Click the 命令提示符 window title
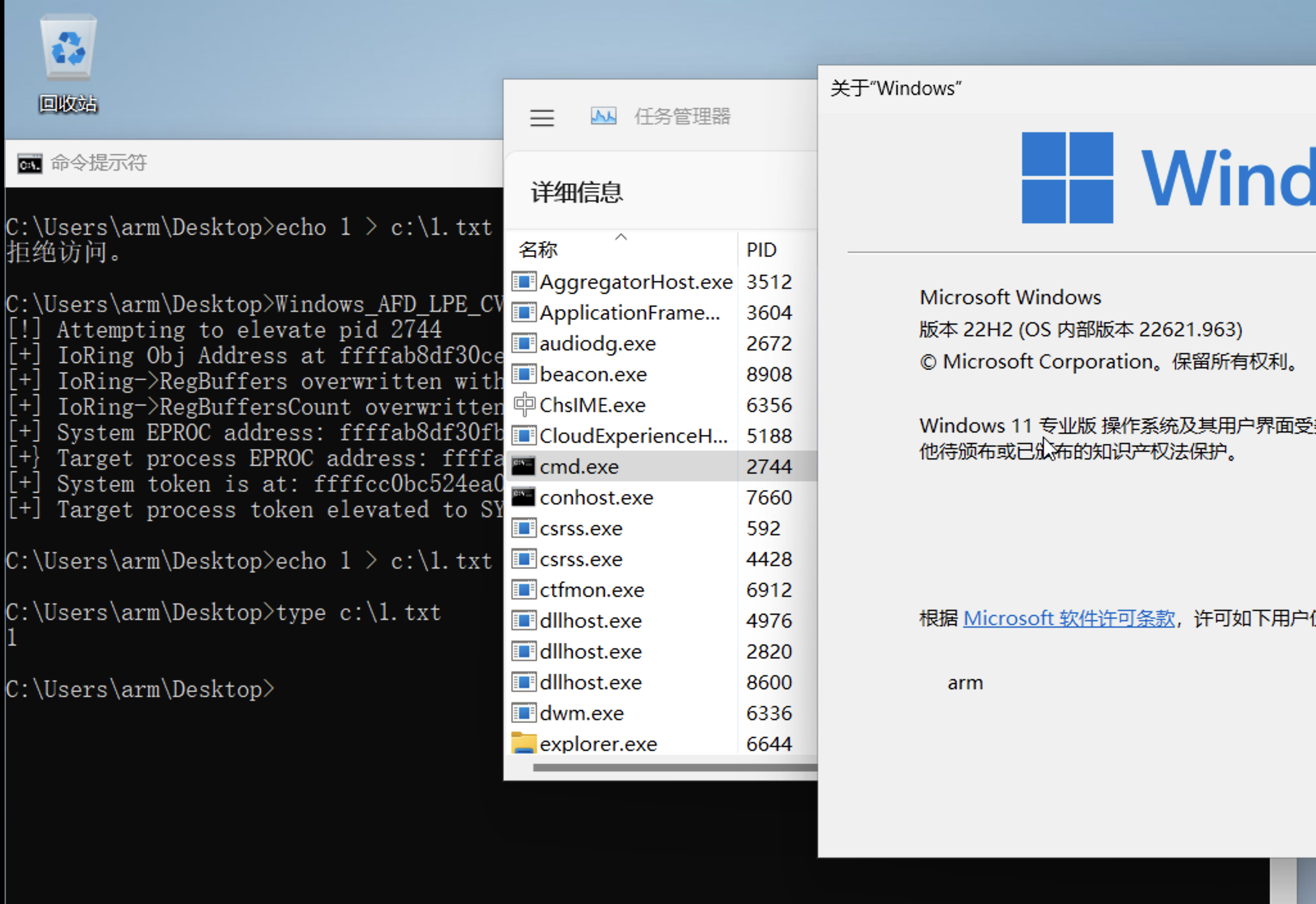This screenshot has width=1316, height=904. pyautogui.click(x=99, y=163)
